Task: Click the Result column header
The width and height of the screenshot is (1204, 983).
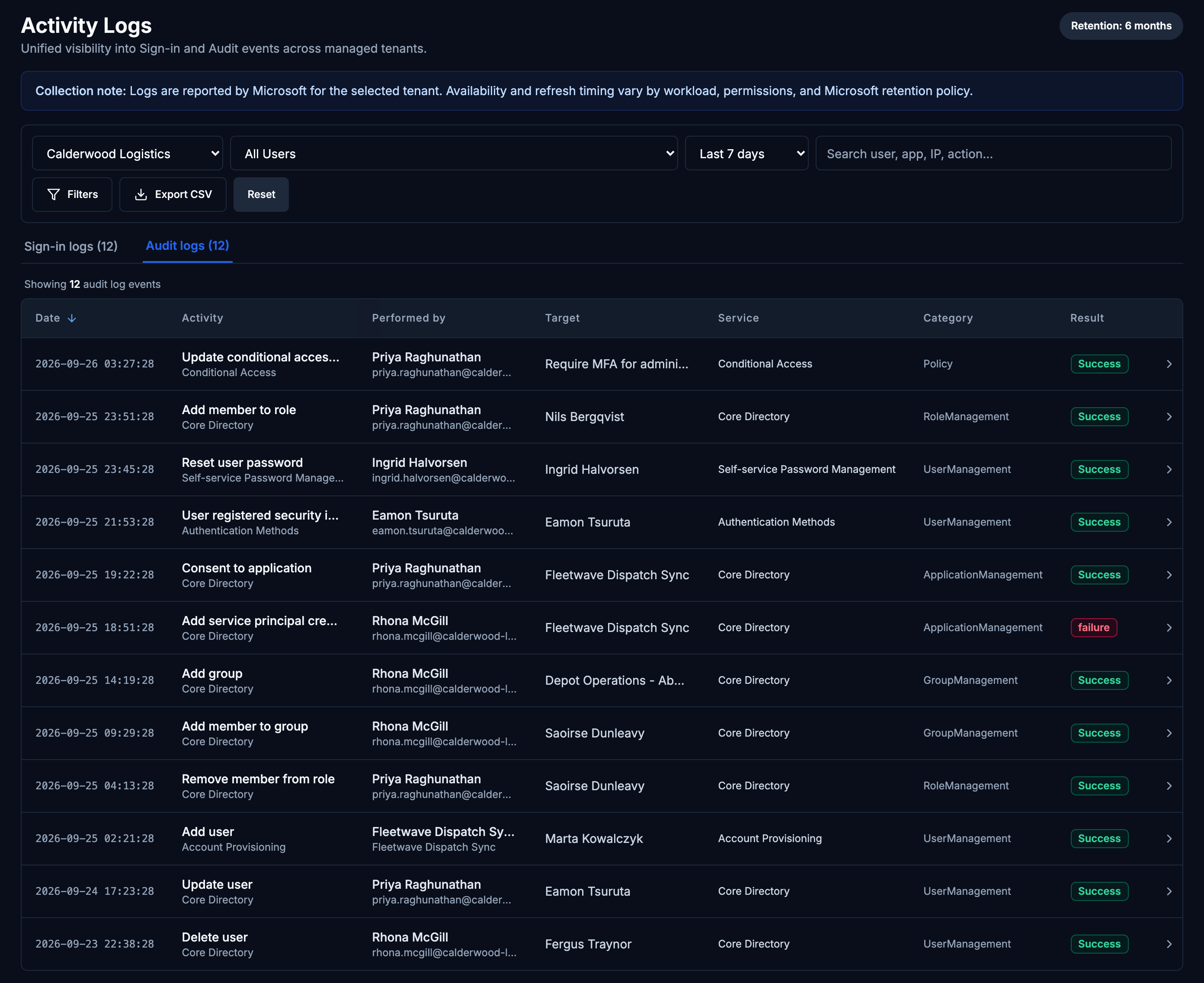Action: click(x=1087, y=318)
